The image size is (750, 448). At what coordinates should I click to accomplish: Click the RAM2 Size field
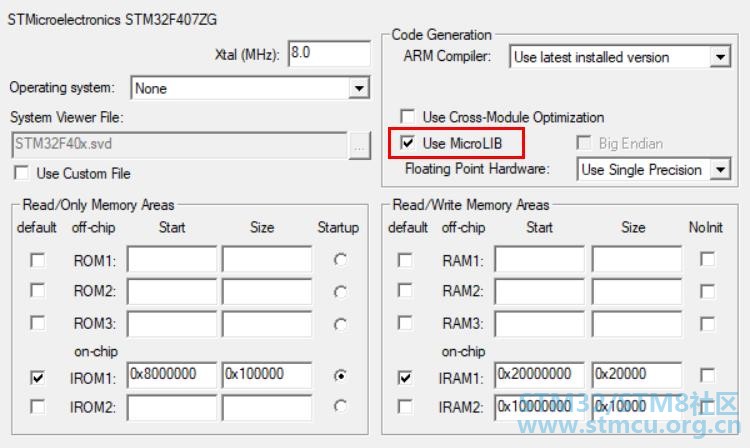(637, 292)
